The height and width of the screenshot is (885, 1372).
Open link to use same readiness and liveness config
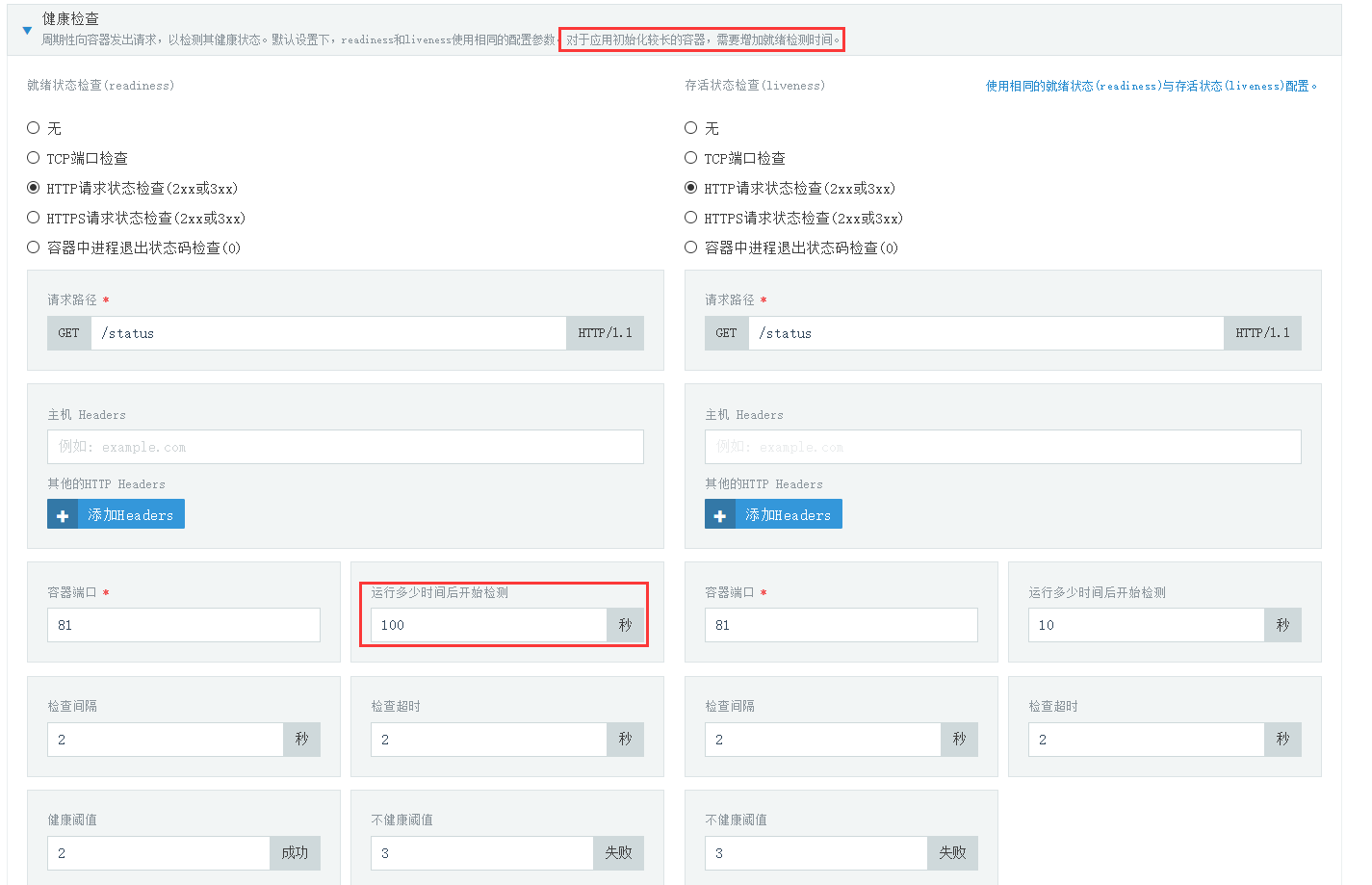(x=1151, y=86)
